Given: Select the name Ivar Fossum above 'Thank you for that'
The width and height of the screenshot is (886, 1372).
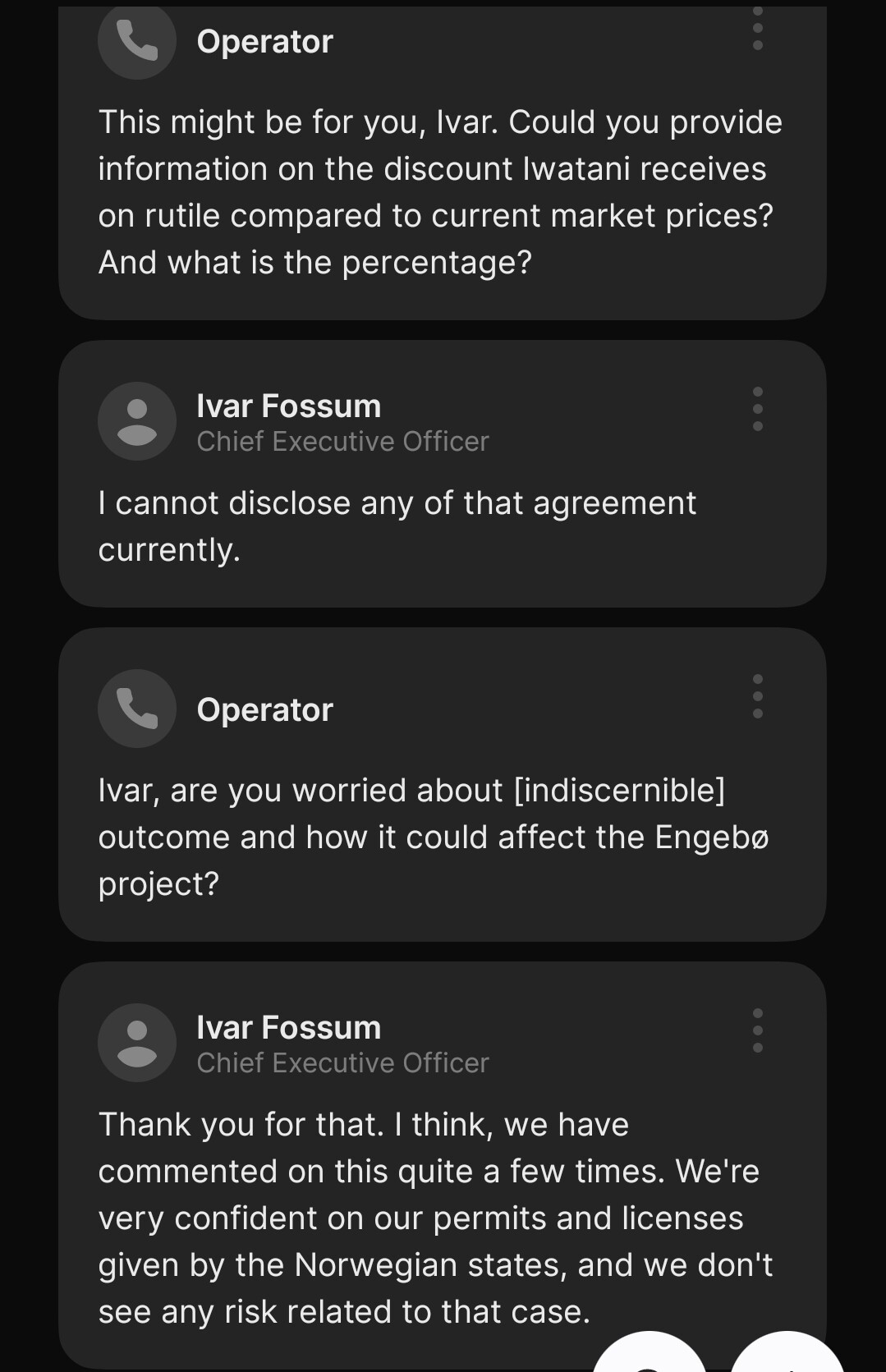Looking at the screenshot, I should click(289, 1027).
